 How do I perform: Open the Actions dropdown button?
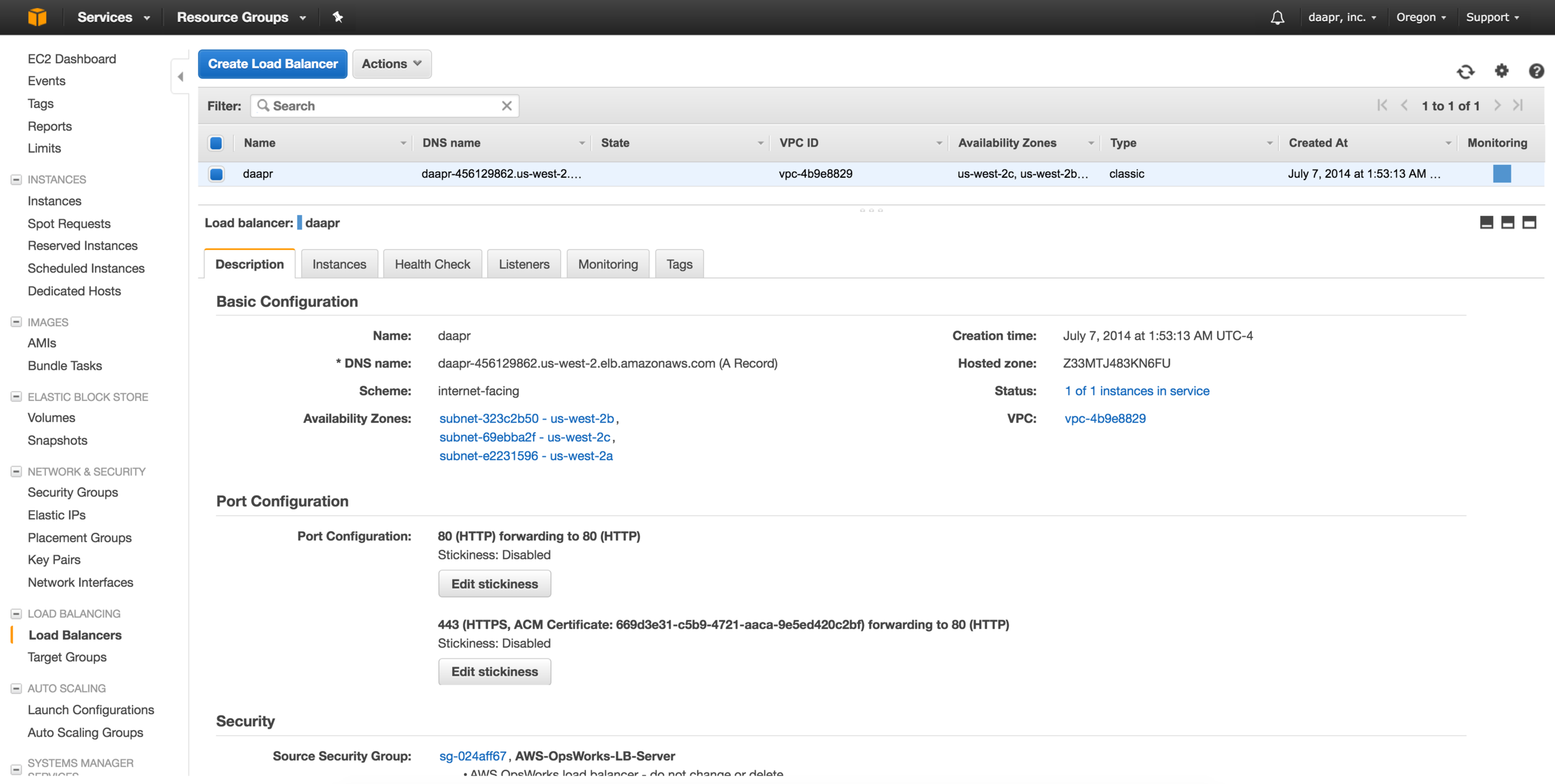tap(392, 64)
